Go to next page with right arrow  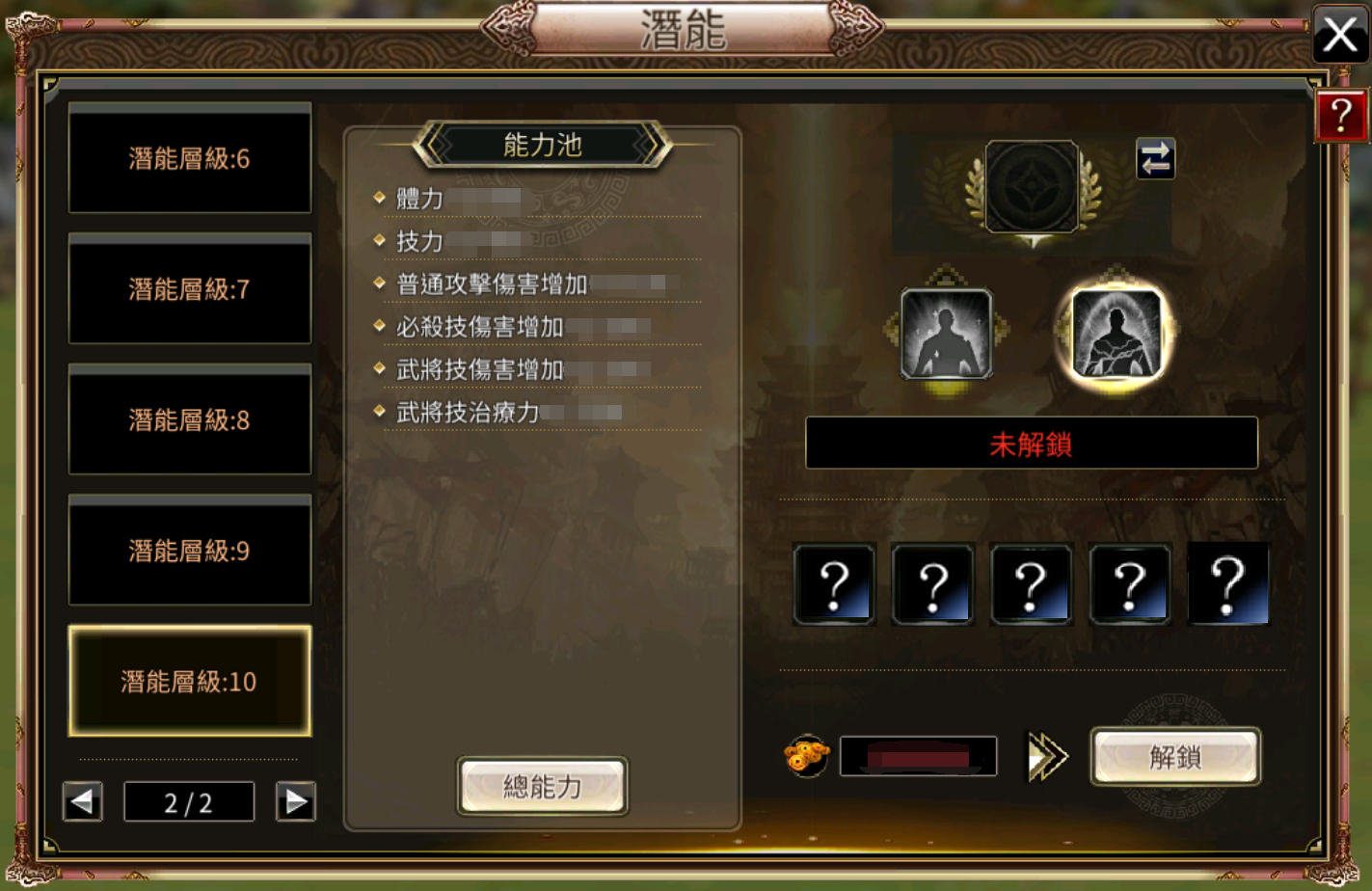(x=295, y=801)
